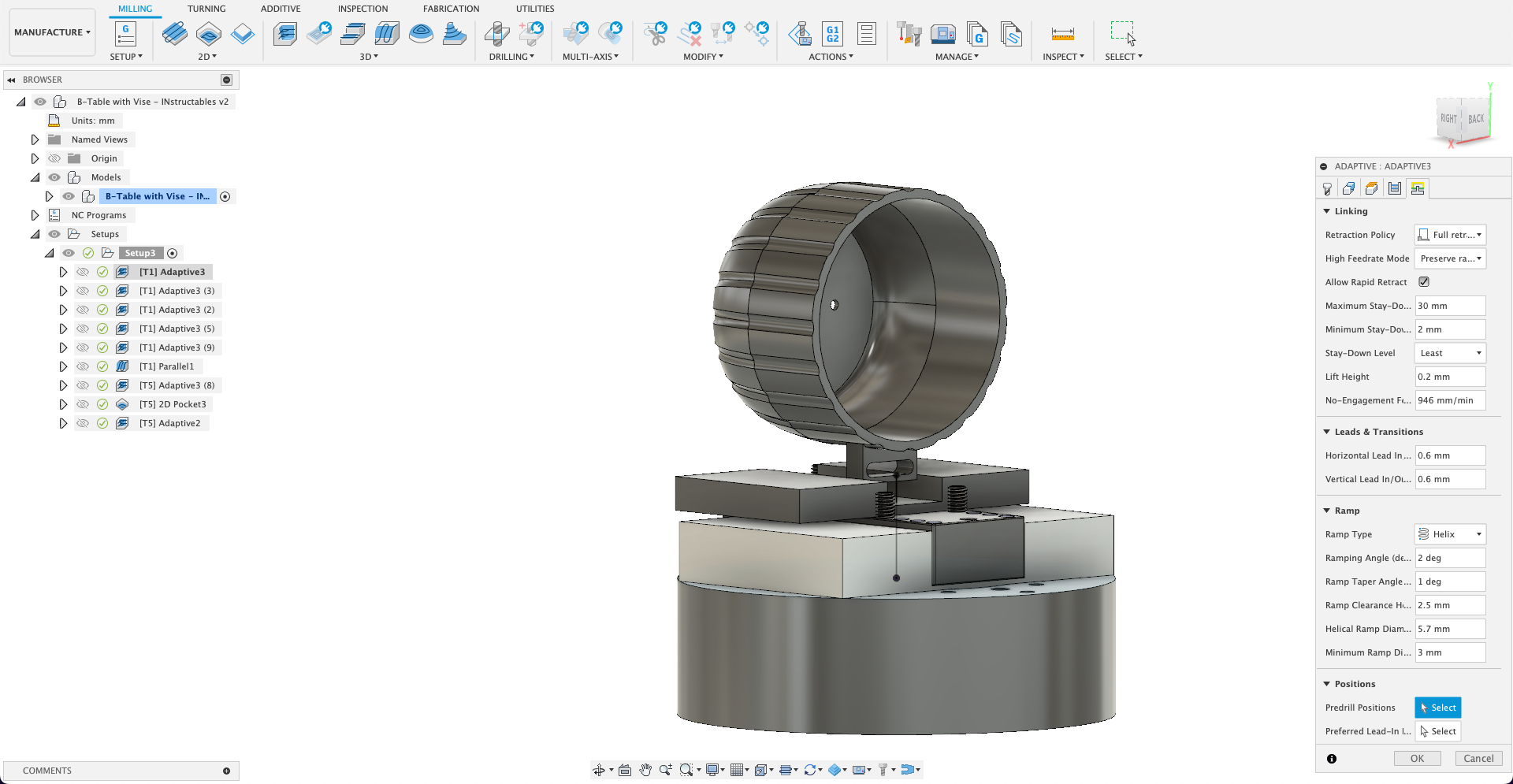
Task: Show toolpath for [T5] 2D Pocket3
Action: (83, 404)
